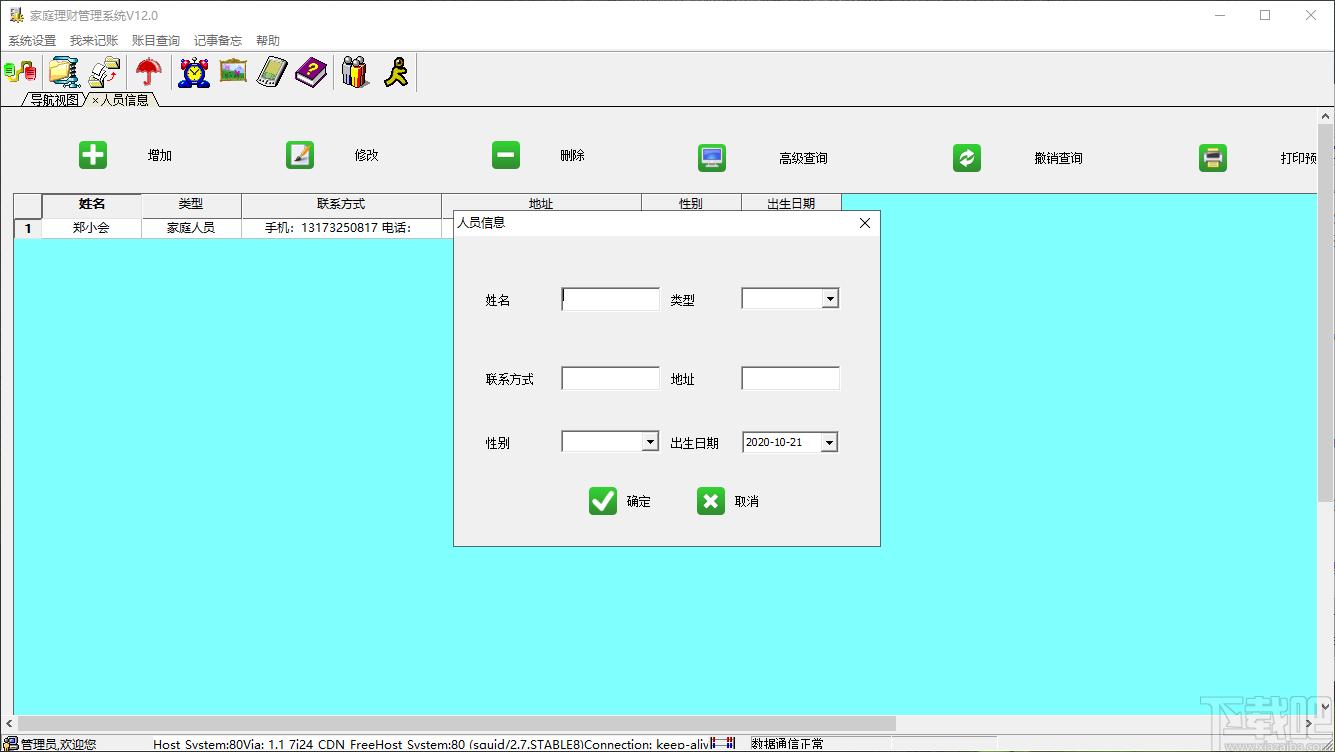Image resolution: width=1335 pixels, height=752 pixels.
Task: Click the 增加 button label
Action: pos(160,155)
